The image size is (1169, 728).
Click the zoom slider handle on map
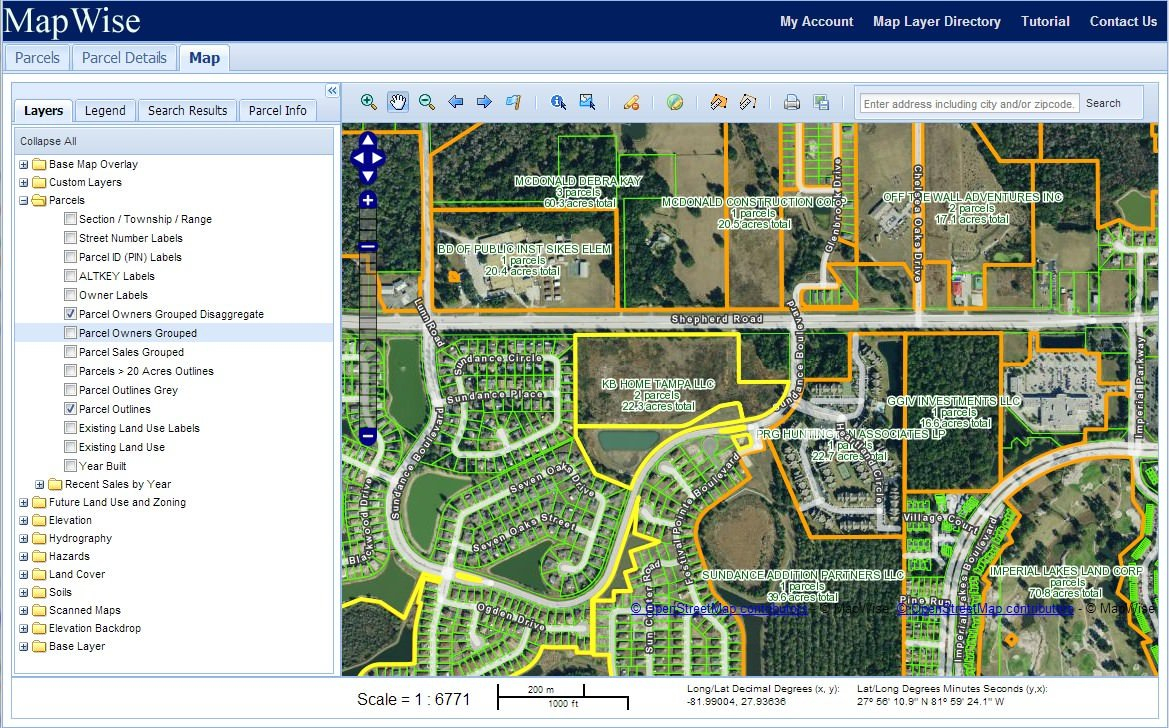click(x=368, y=247)
